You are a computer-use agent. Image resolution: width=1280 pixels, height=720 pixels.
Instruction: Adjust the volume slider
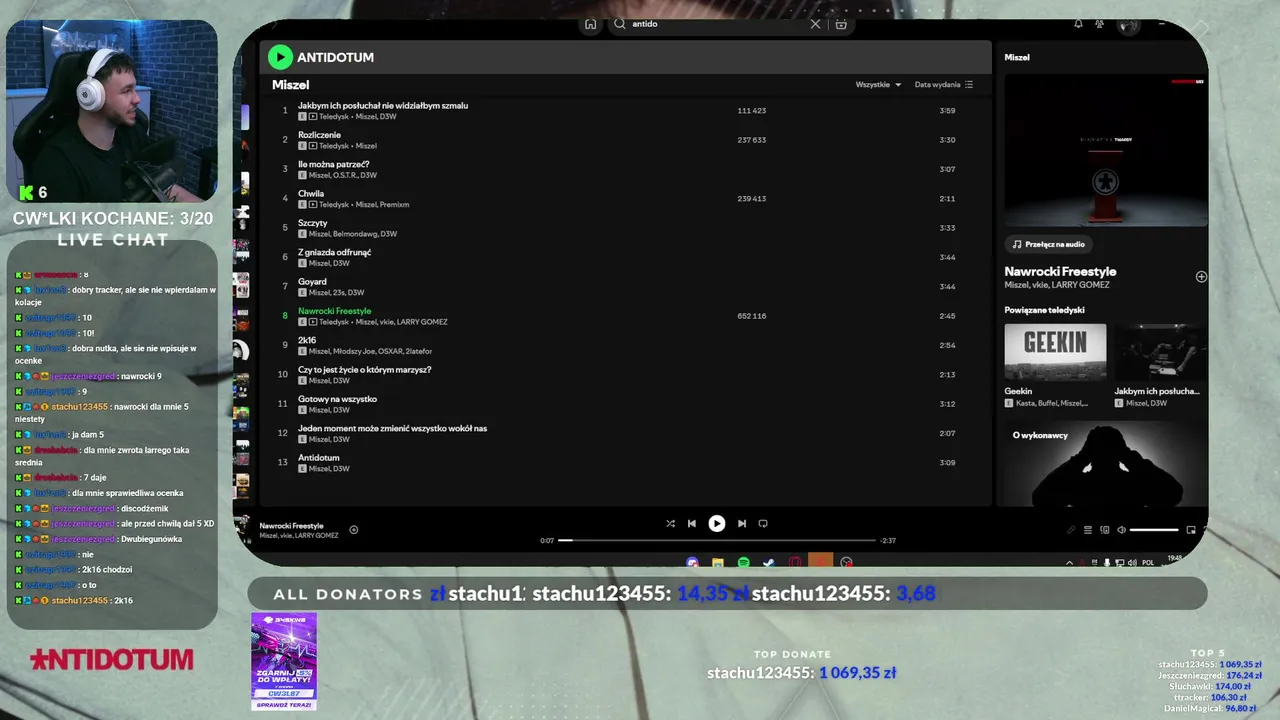click(1154, 530)
